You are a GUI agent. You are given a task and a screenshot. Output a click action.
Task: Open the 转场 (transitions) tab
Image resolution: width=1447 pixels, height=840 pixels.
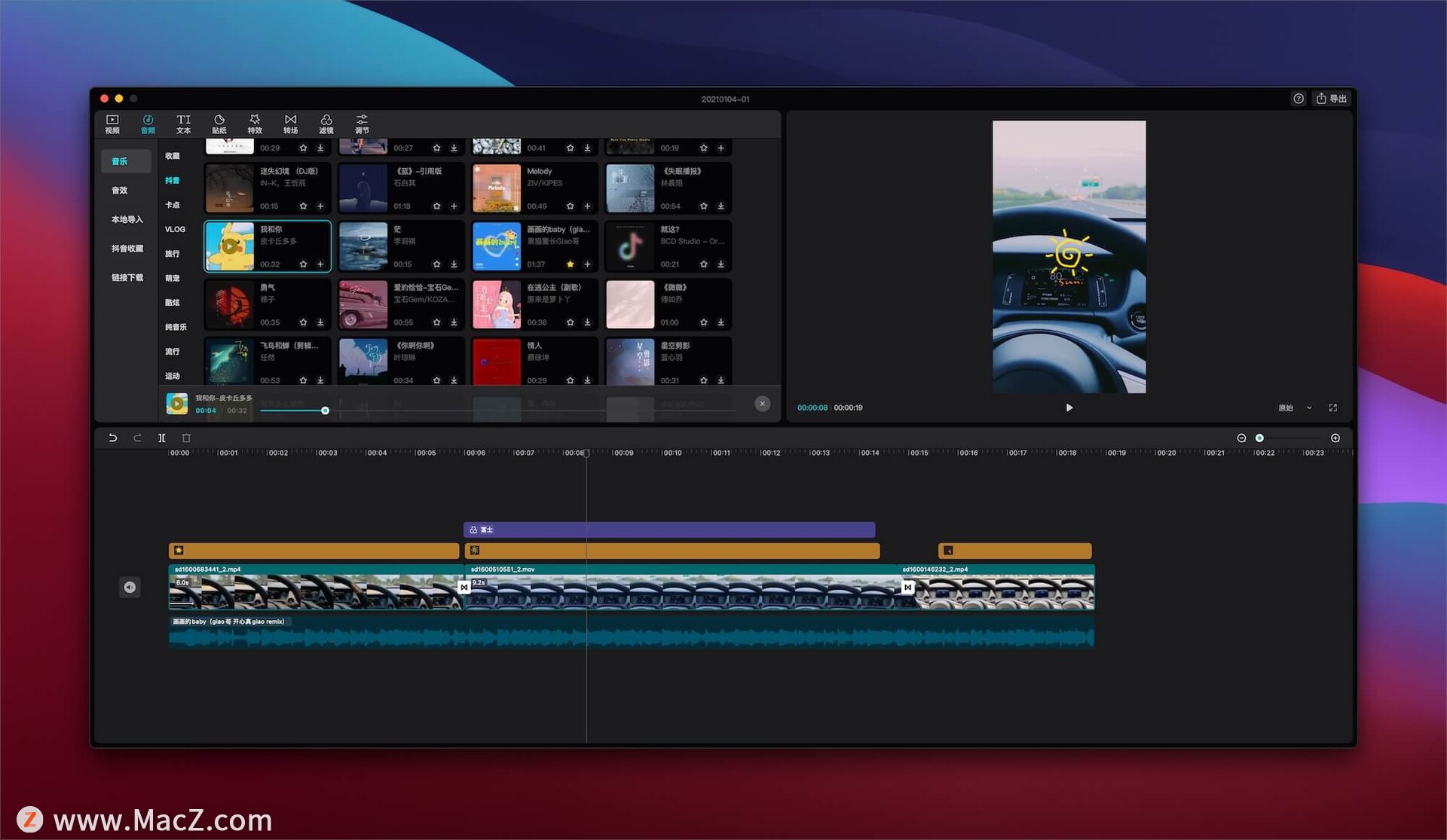(290, 124)
